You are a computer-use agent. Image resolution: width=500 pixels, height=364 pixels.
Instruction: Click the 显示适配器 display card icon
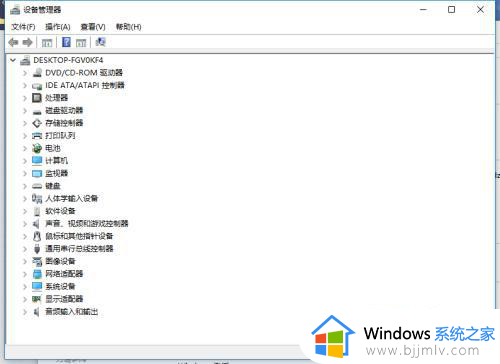[37, 299]
